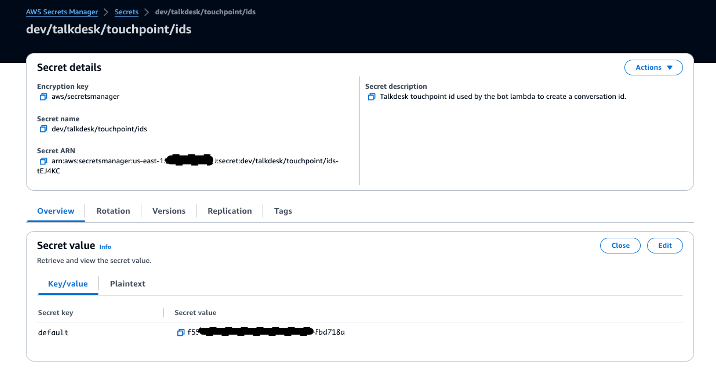This screenshot has width=716, height=370.
Task: Click the Secret value column header
Action: click(195, 313)
